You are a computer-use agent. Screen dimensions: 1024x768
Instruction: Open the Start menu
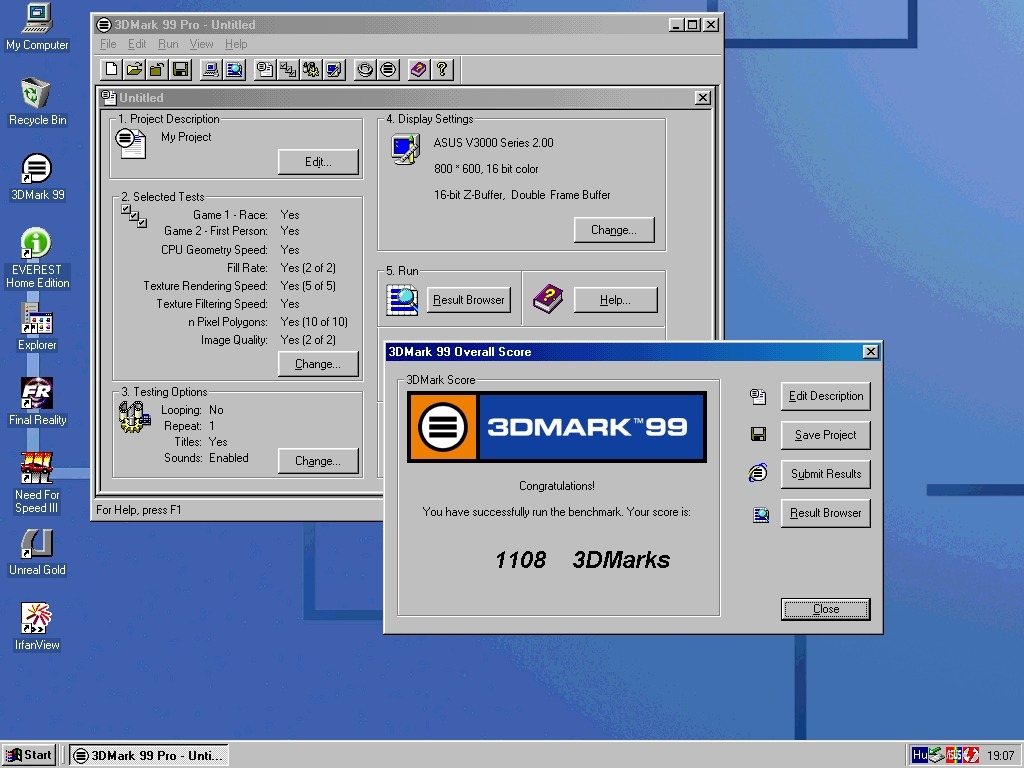29,755
